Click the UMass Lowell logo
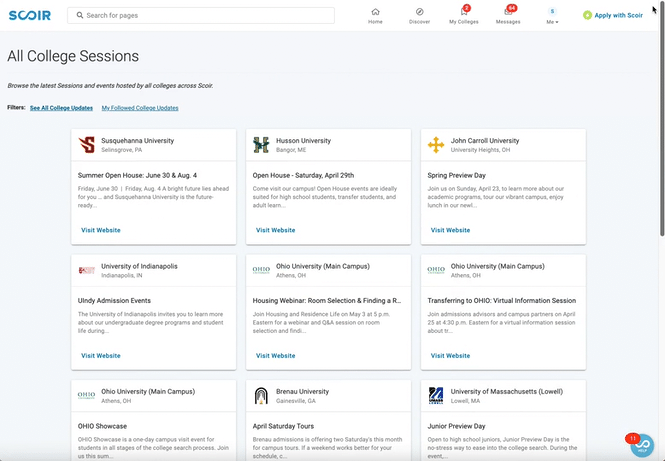This screenshot has width=665, height=461. click(x=436, y=395)
